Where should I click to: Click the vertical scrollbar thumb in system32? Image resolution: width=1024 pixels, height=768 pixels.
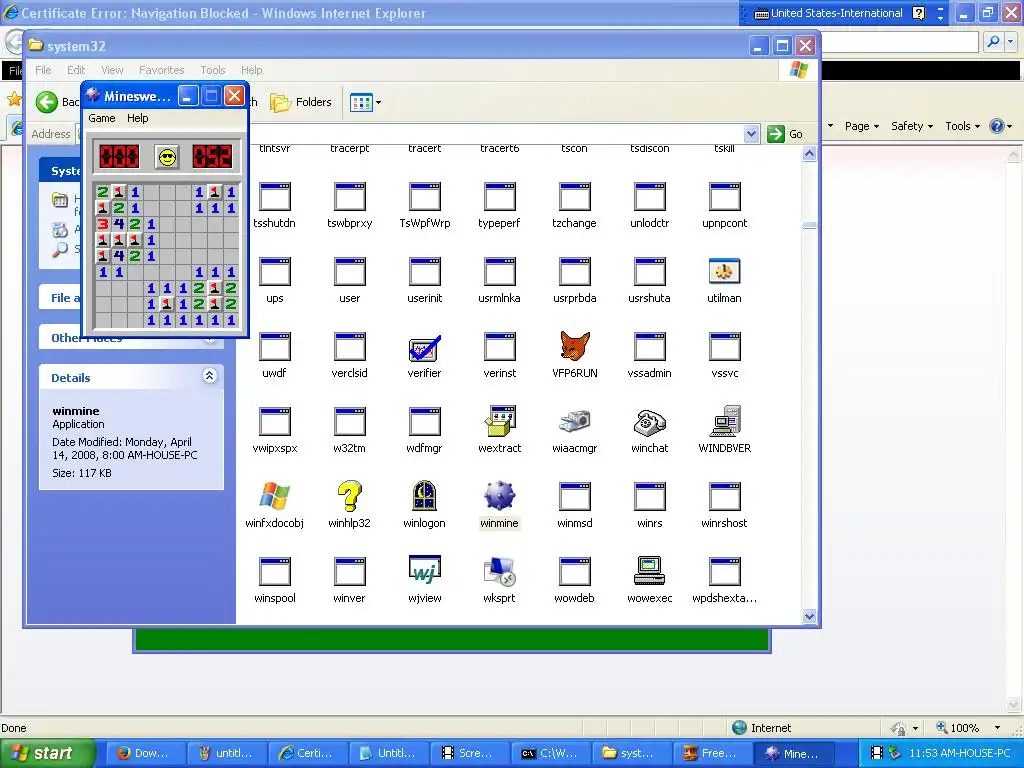[x=809, y=225]
